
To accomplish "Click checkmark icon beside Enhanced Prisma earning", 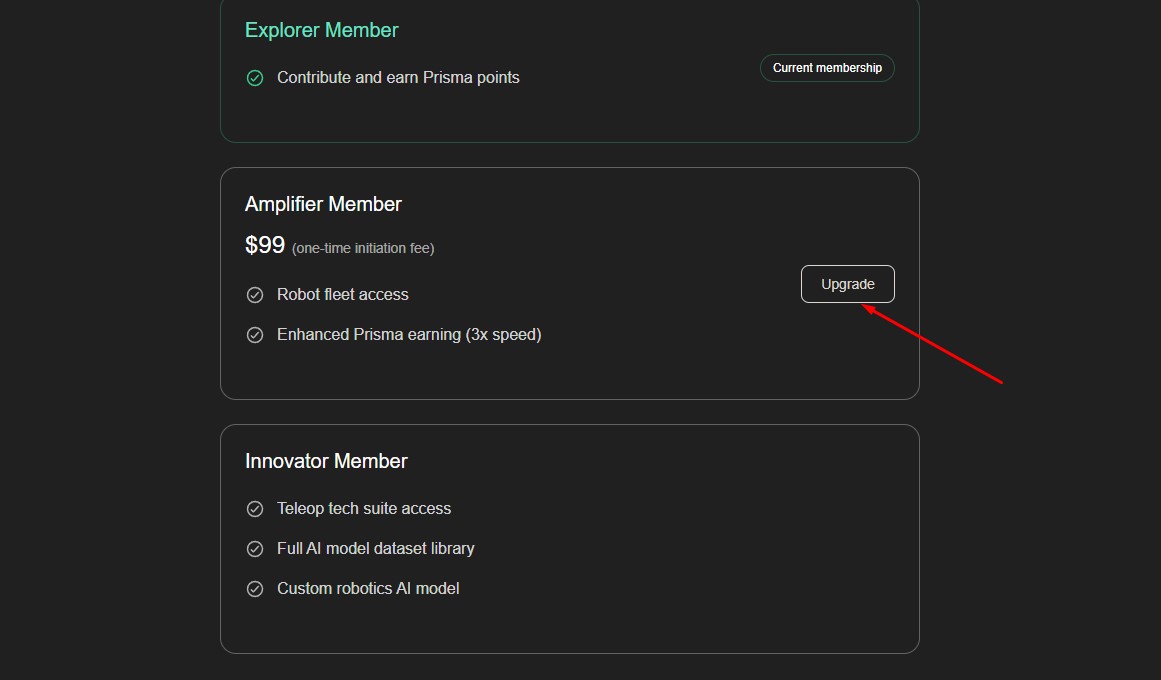I will tap(255, 335).
